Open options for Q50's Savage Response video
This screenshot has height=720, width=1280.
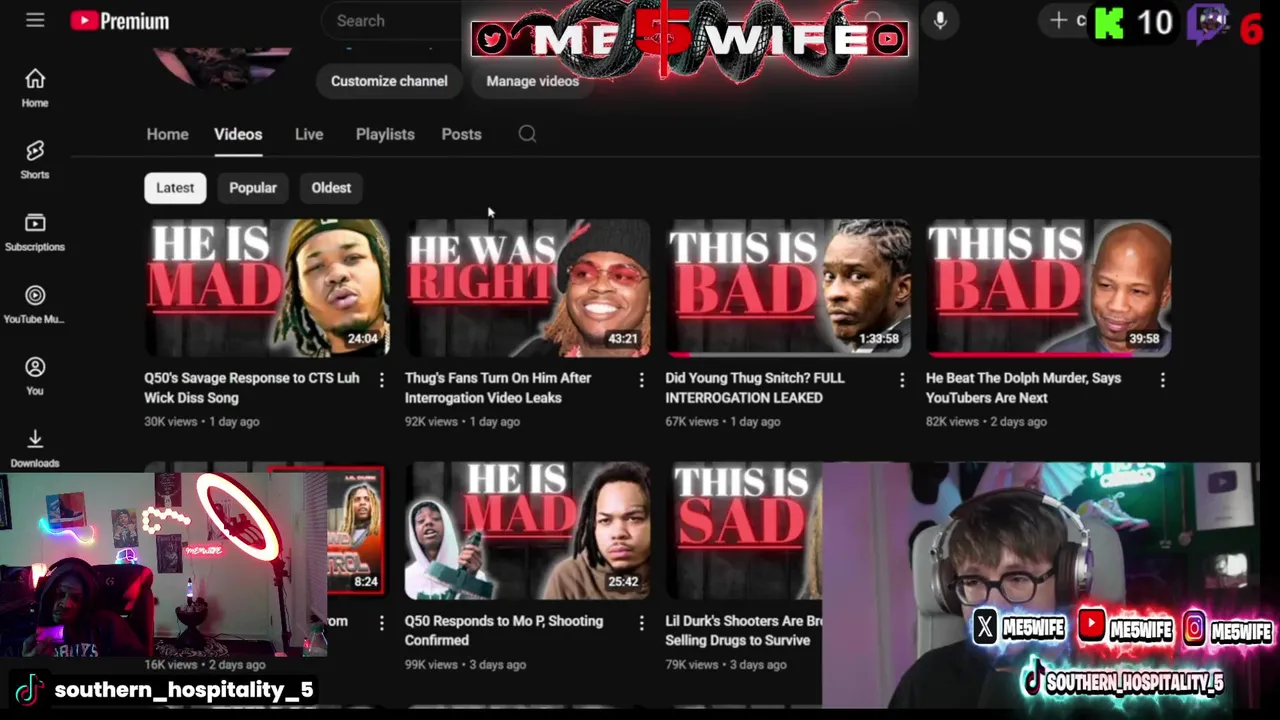click(381, 380)
